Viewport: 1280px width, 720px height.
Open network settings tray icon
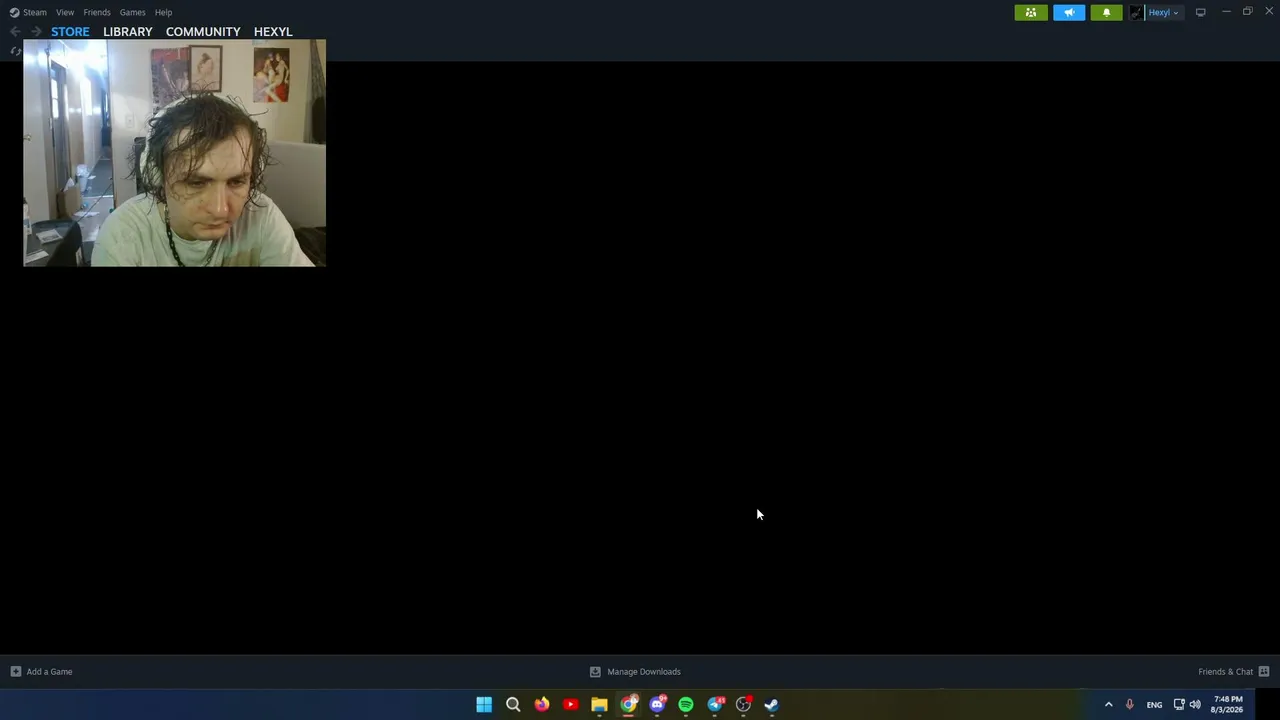tap(1179, 705)
